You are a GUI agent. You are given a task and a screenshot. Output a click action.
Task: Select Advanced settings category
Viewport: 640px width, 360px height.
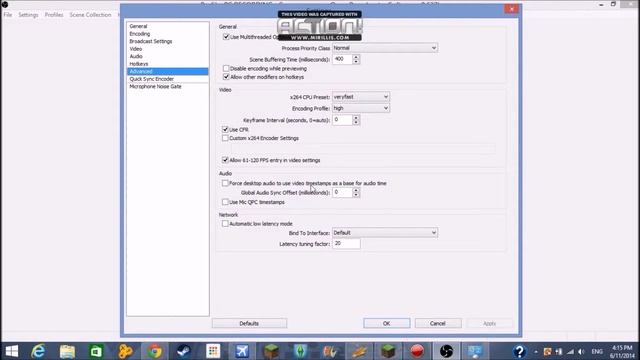point(167,71)
